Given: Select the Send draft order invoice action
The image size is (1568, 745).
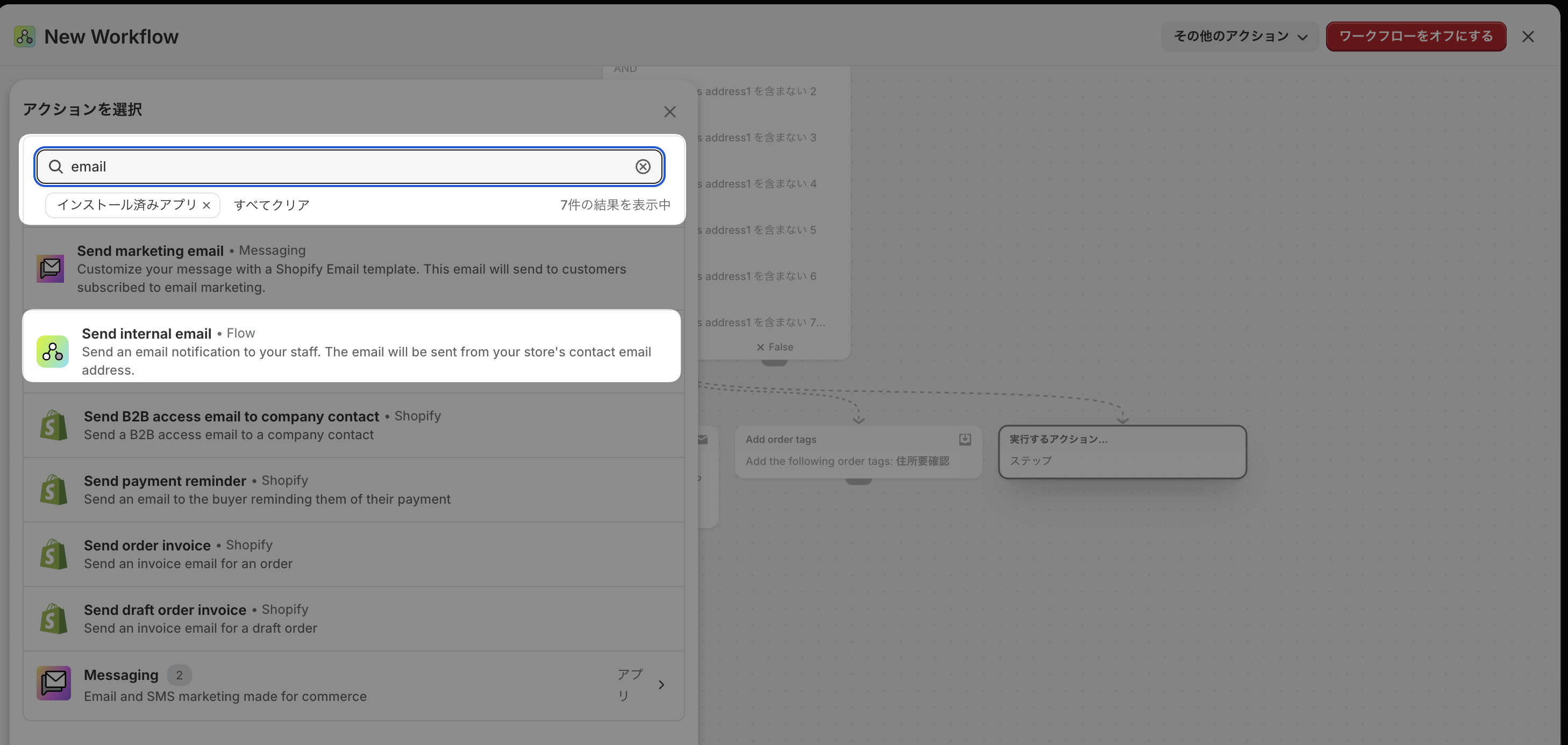Looking at the screenshot, I should tap(354, 618).
